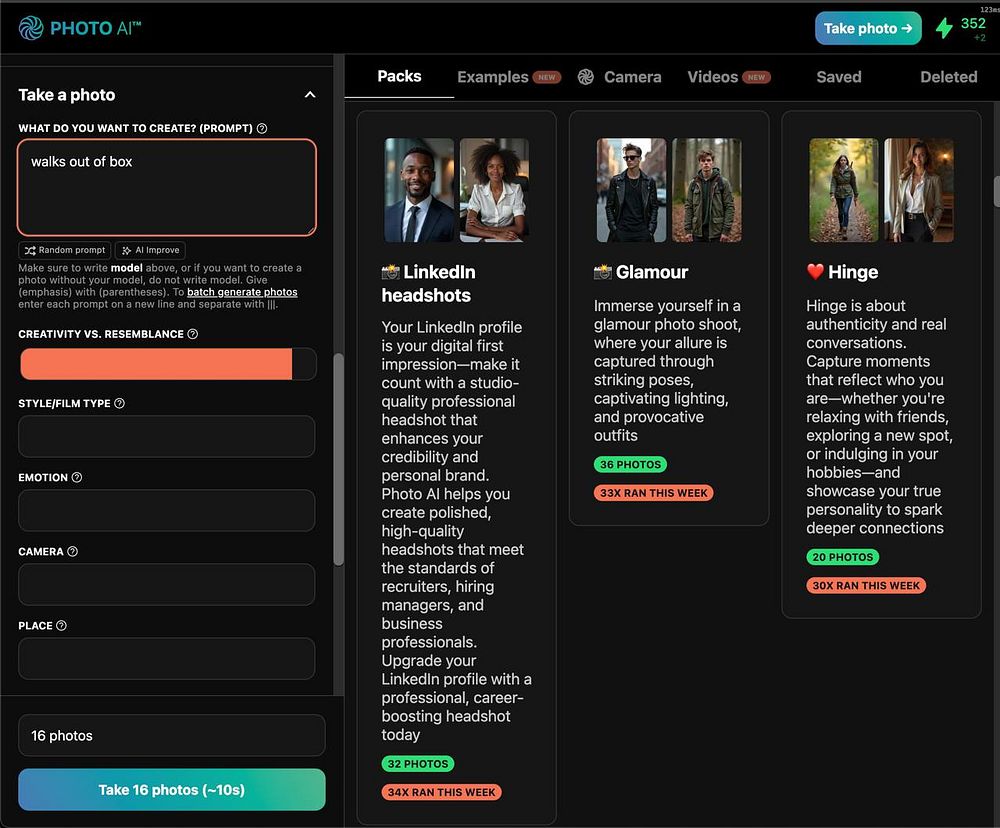Click the 34X RAN THIS WEEK badge

pyautogui.click(x=441, y=792)
